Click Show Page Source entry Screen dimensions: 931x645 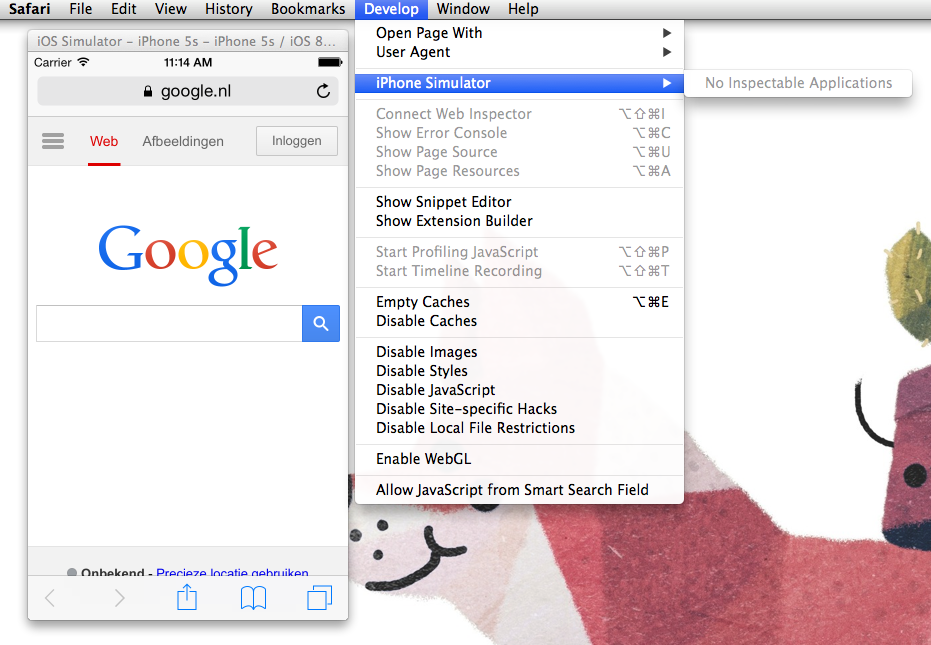(520, 151)
